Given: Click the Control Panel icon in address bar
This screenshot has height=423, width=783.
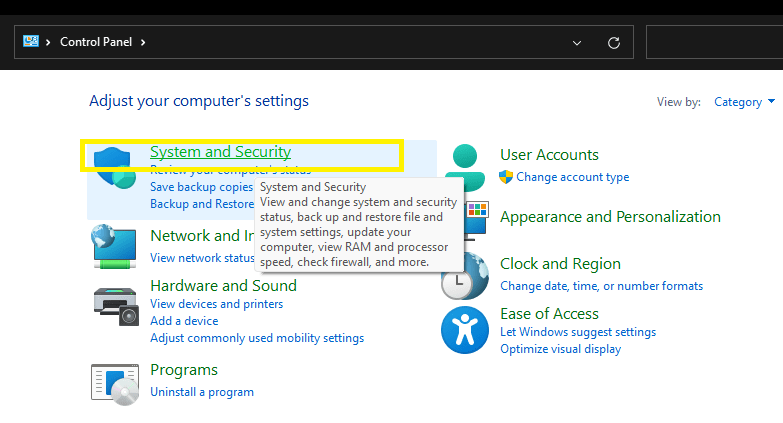Looking at the screenshot, I should [x=30, y=42].
